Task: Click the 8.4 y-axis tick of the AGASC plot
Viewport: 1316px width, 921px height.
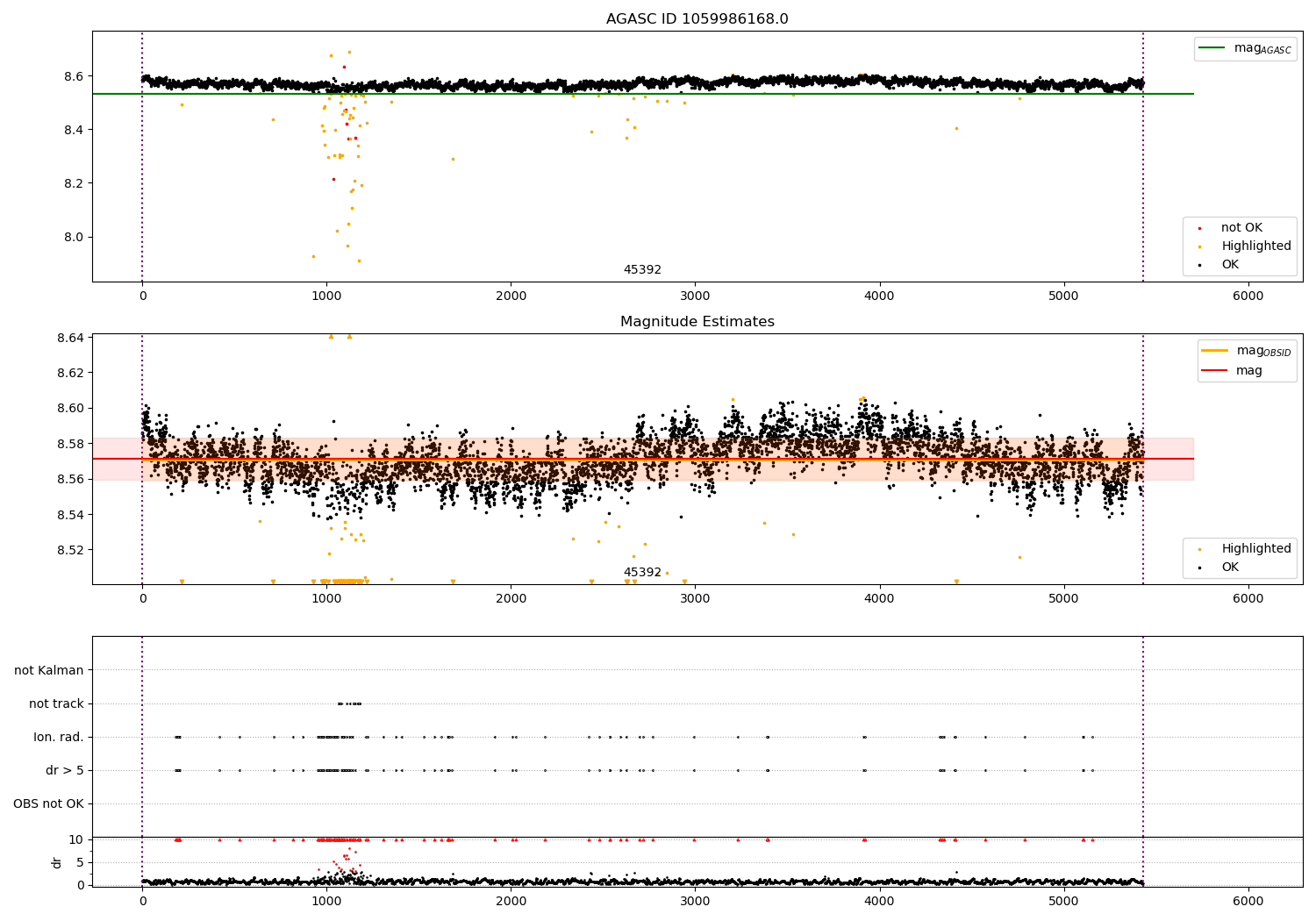Action: tap(74, 130)
